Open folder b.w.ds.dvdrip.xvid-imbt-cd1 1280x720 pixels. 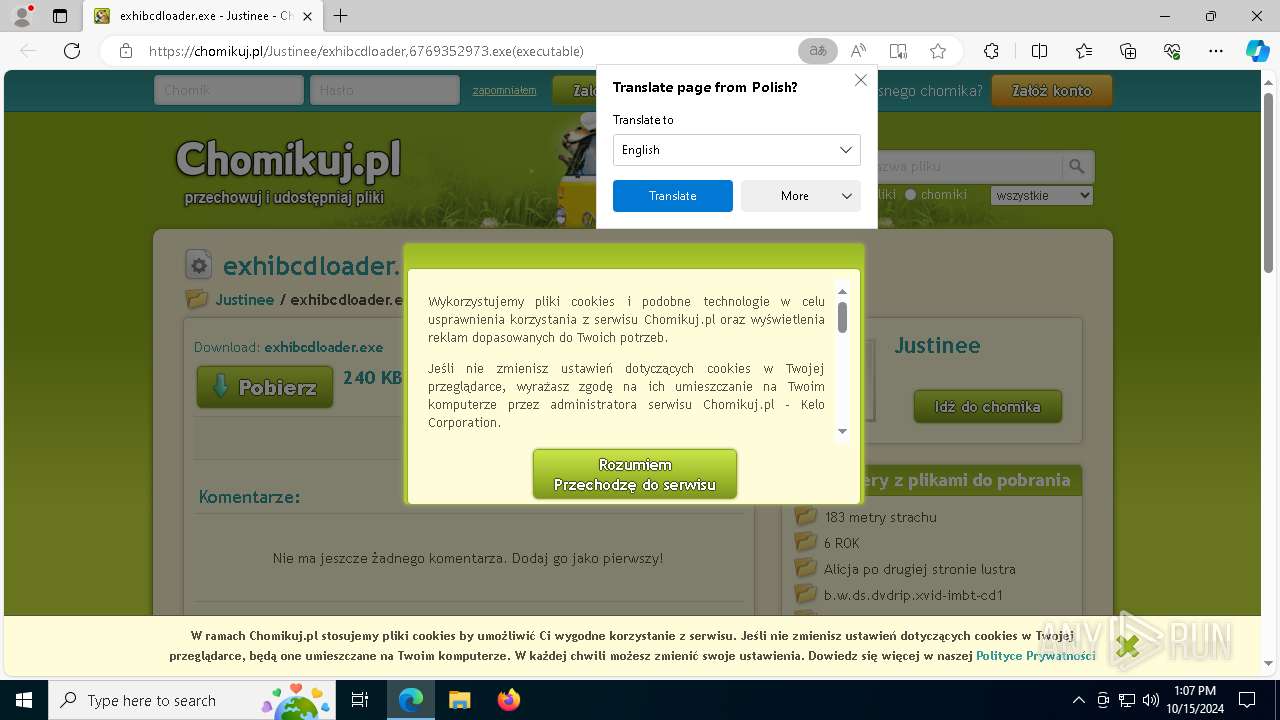click(x=913, y=595)
